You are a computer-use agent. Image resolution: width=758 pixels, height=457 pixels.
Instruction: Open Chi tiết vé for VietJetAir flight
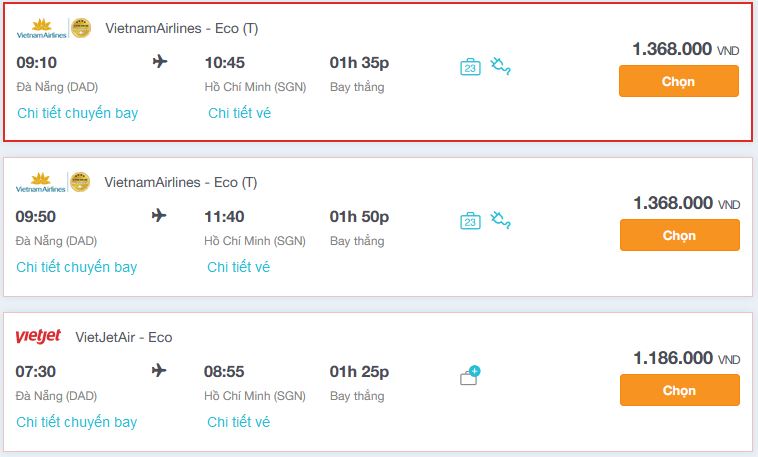(x=238, y=422)
